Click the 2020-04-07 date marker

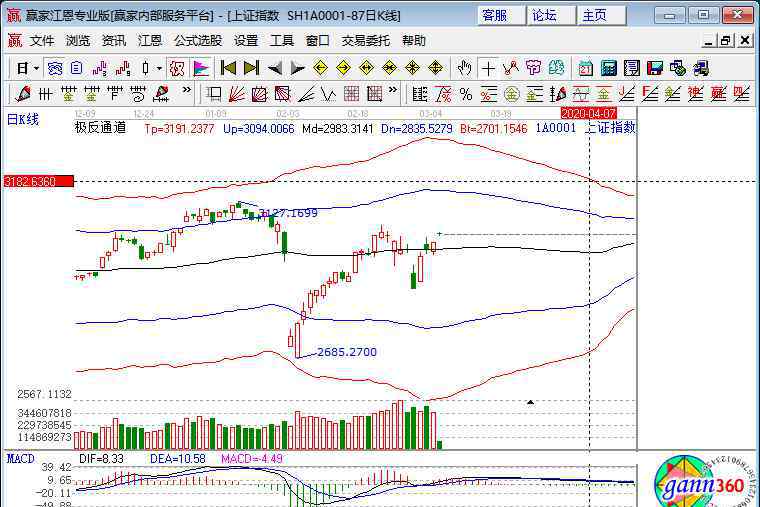[588, 113]
